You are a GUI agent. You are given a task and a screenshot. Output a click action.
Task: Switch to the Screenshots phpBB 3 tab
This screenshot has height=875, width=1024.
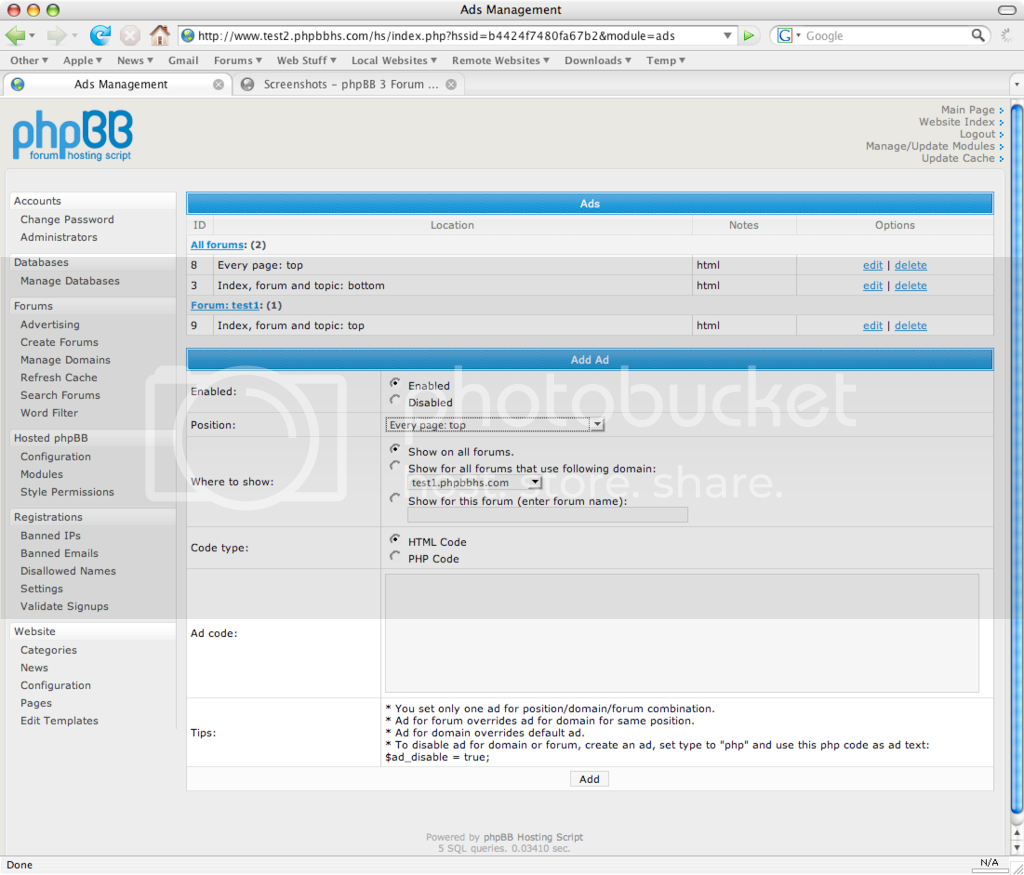(x=350, y=85)
